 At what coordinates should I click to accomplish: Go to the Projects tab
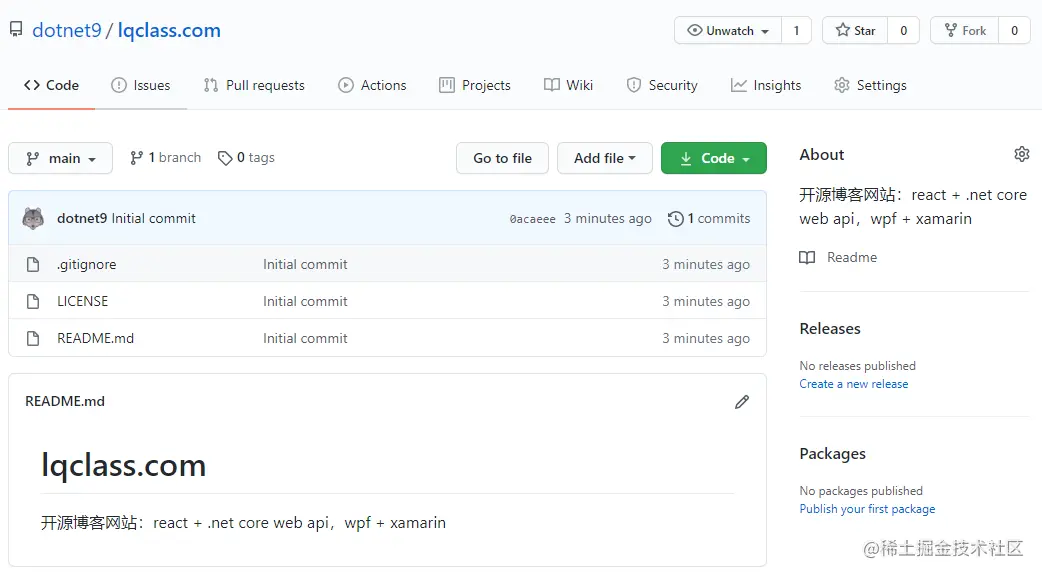[x=475, y=85]
